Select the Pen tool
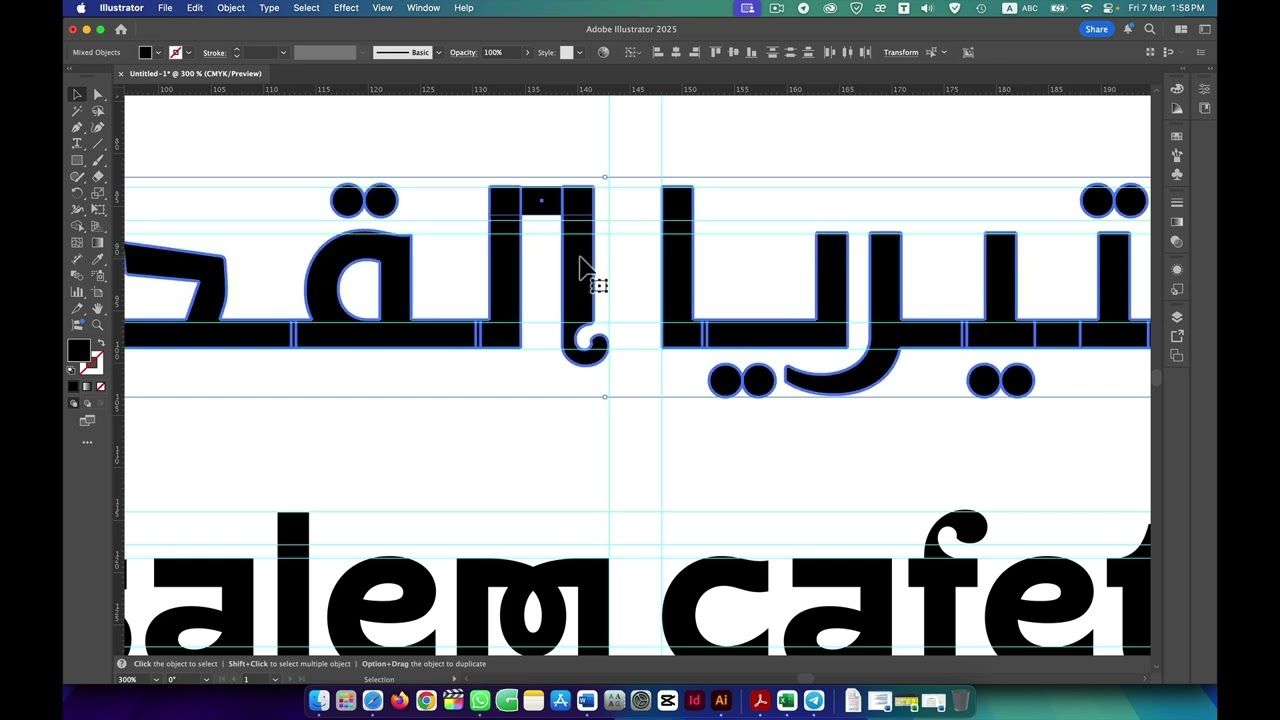The height and width of the screenshot is (720, 1280). pyautogui.click(x=77, y=127)
